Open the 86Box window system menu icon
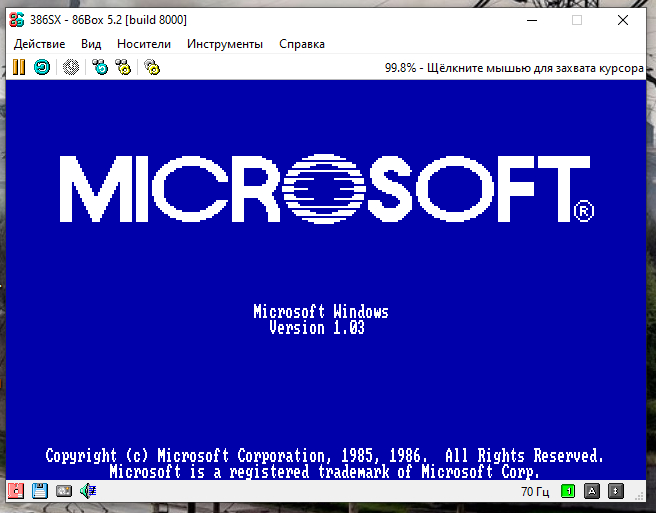The image size is (656, 513). [17, 20]
